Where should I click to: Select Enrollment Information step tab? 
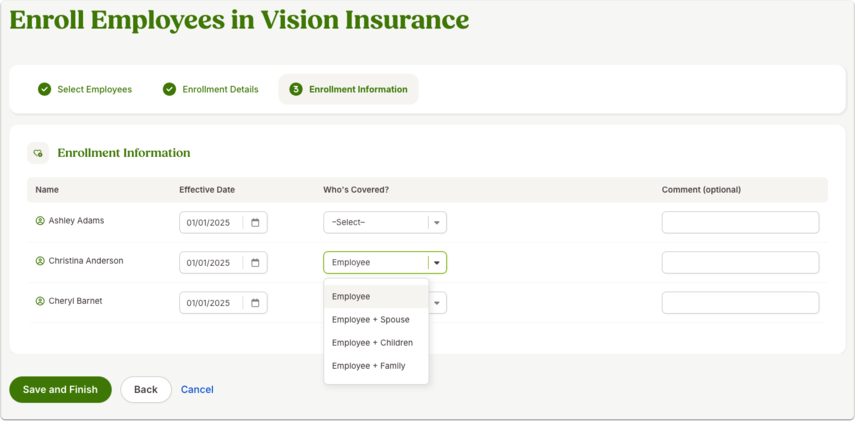[x=348, y=89]
